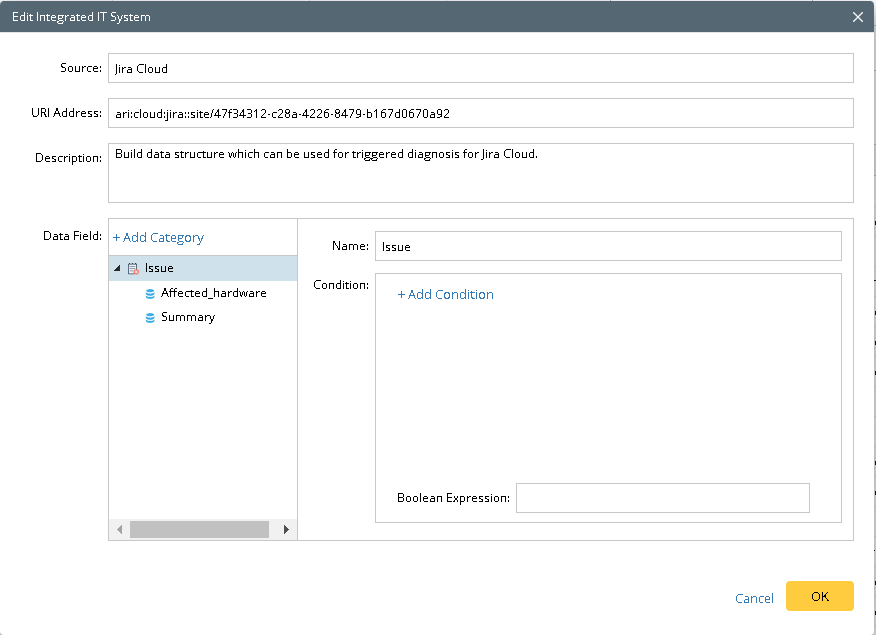Select the Source field showing Jira Cloud

[x=480, y=68]
